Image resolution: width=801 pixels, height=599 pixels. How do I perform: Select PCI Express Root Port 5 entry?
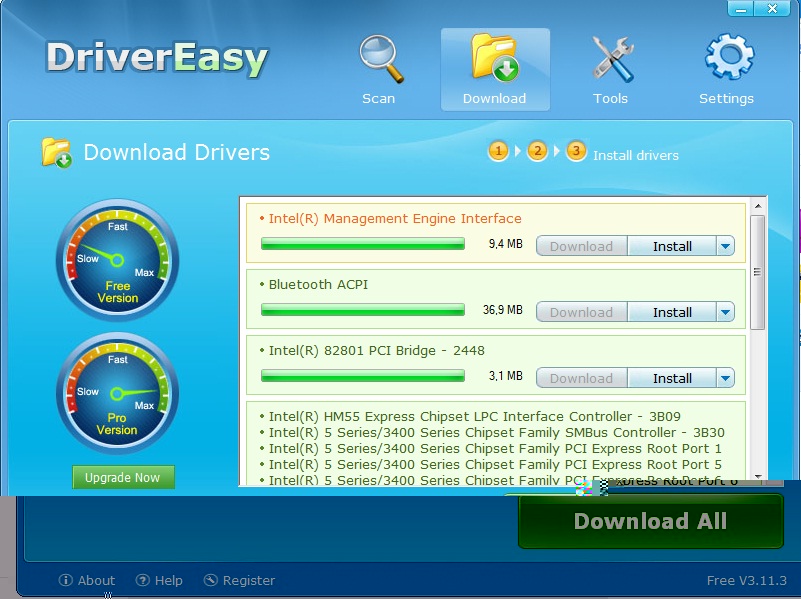[x=495, y=464]
